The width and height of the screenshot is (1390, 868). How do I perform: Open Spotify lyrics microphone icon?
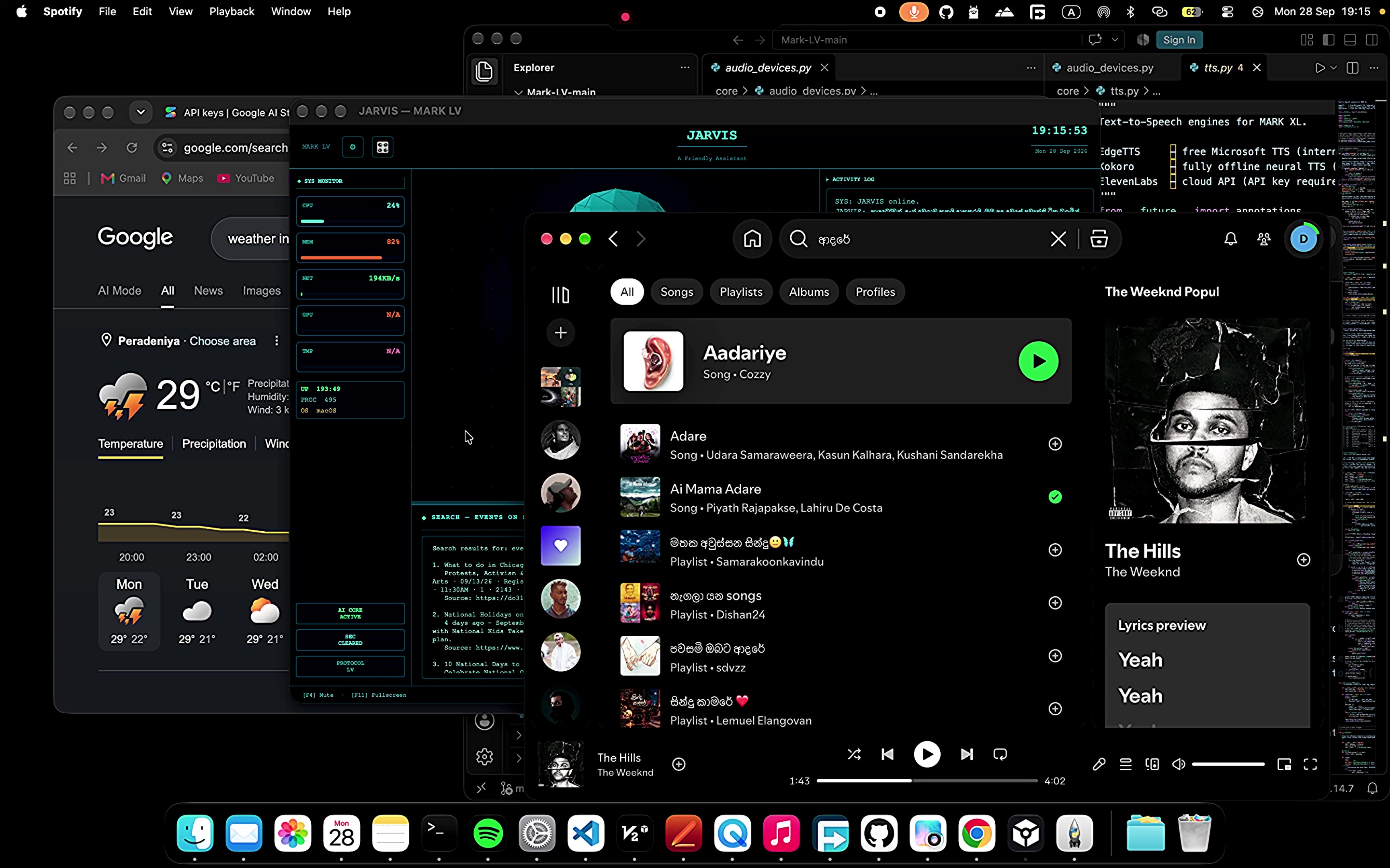pos(1098,764)
